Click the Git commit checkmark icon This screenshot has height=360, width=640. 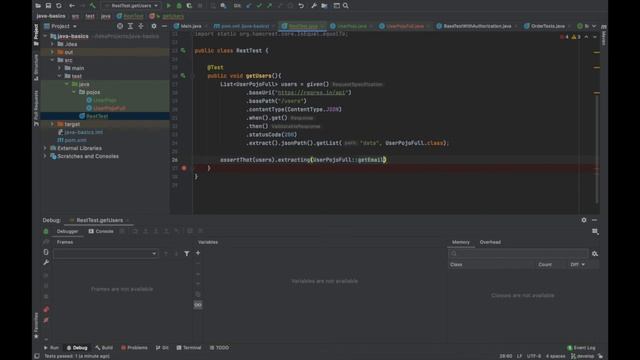[259, 6]
